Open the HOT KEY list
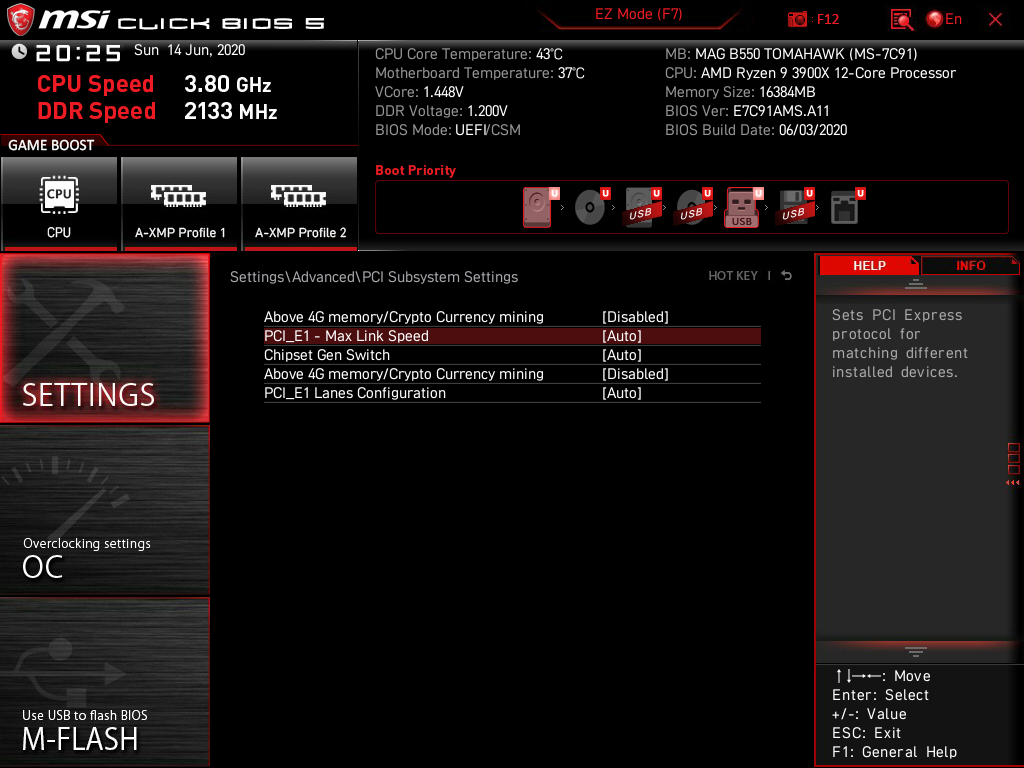 point(733,276)
